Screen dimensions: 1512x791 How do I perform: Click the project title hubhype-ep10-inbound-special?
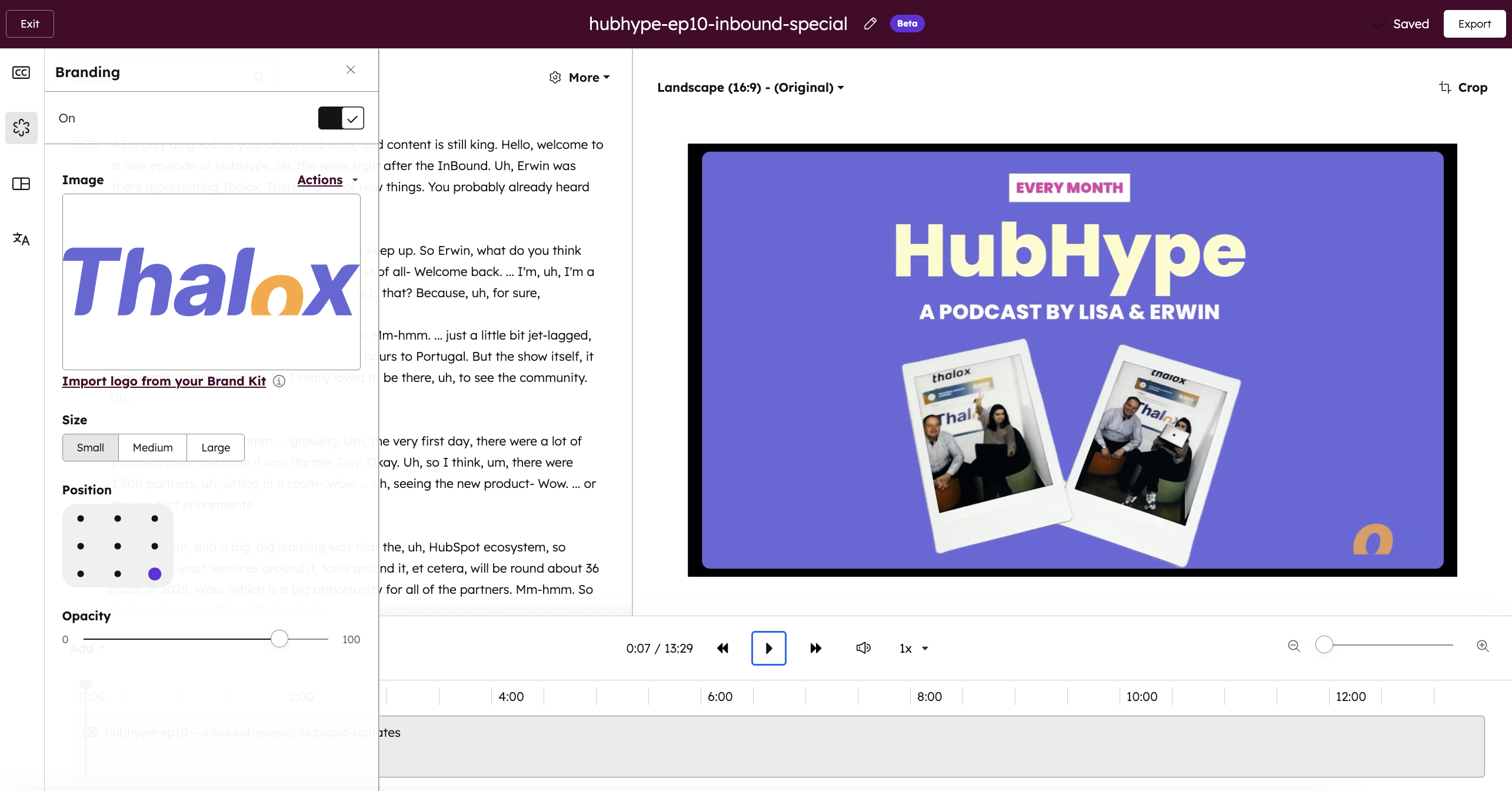(x=718, y=24)
